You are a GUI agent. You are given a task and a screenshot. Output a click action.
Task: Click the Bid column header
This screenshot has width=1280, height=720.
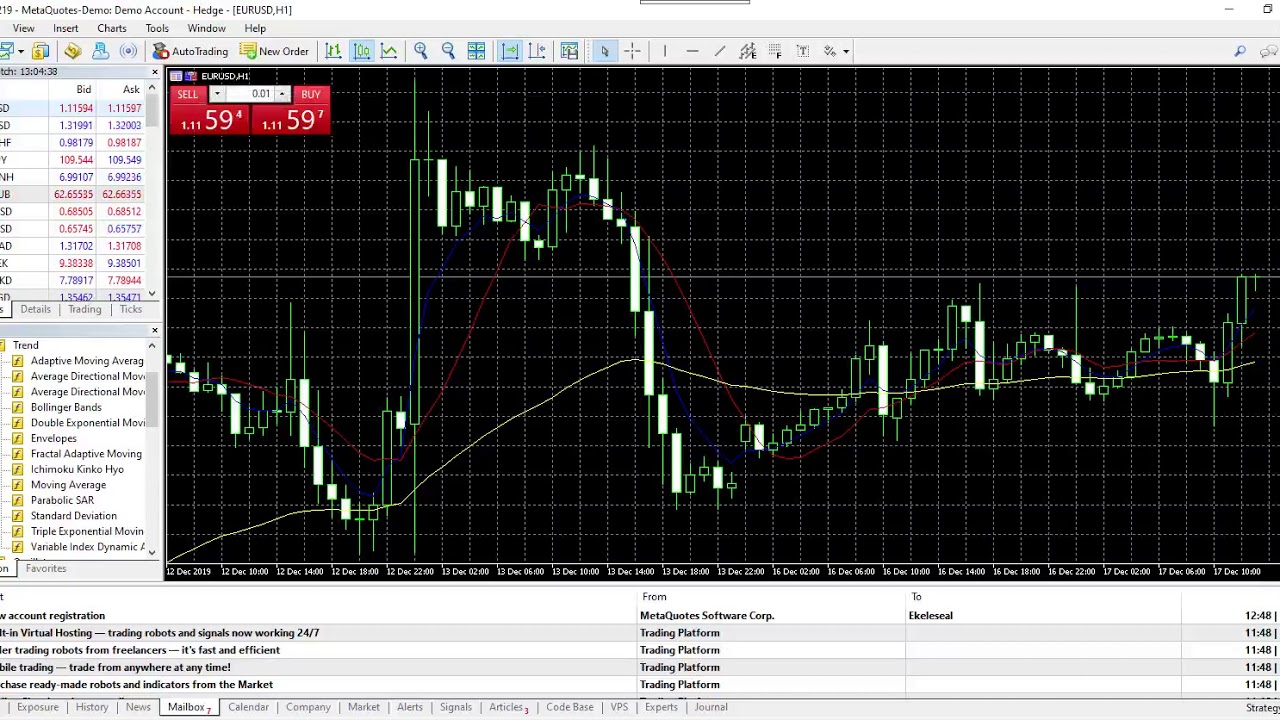pos(83,89)
